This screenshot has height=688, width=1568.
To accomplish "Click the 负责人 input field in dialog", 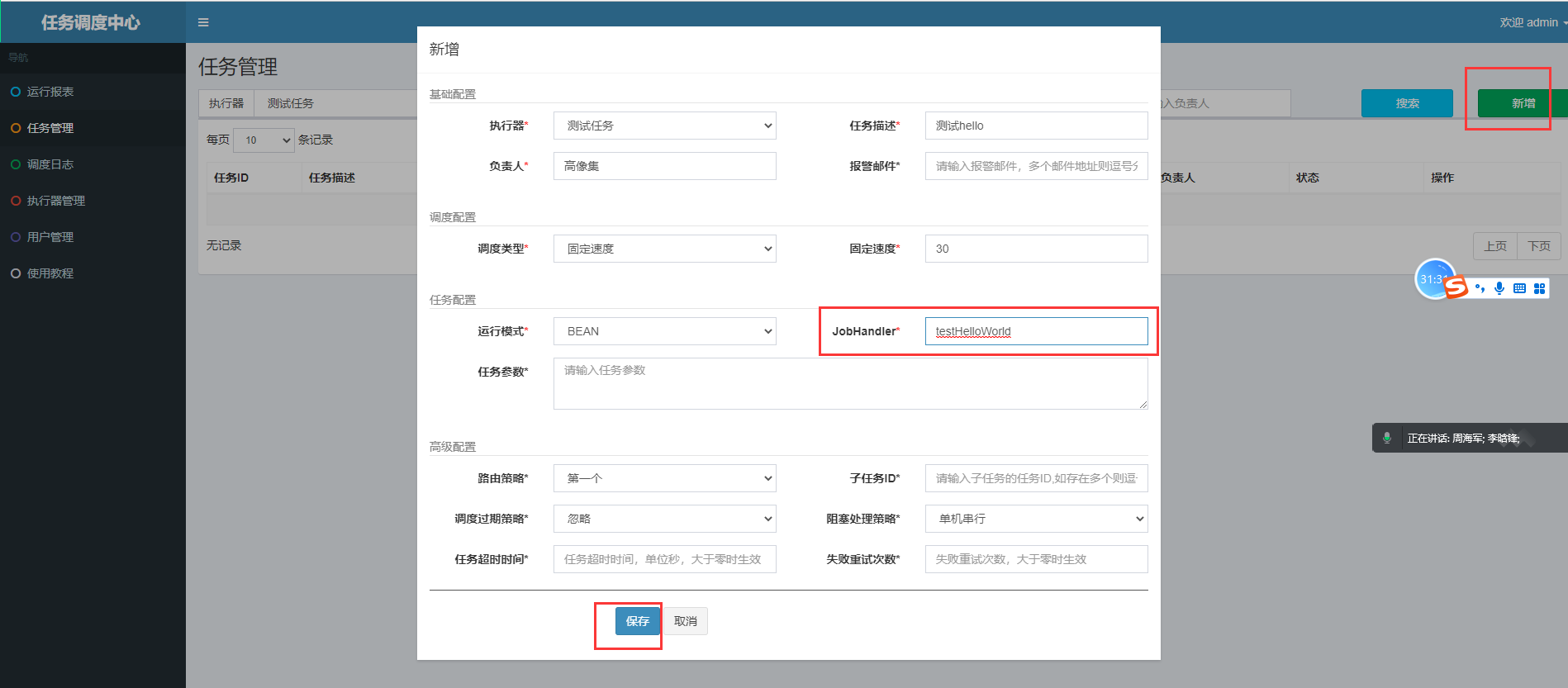I will 665,166.
